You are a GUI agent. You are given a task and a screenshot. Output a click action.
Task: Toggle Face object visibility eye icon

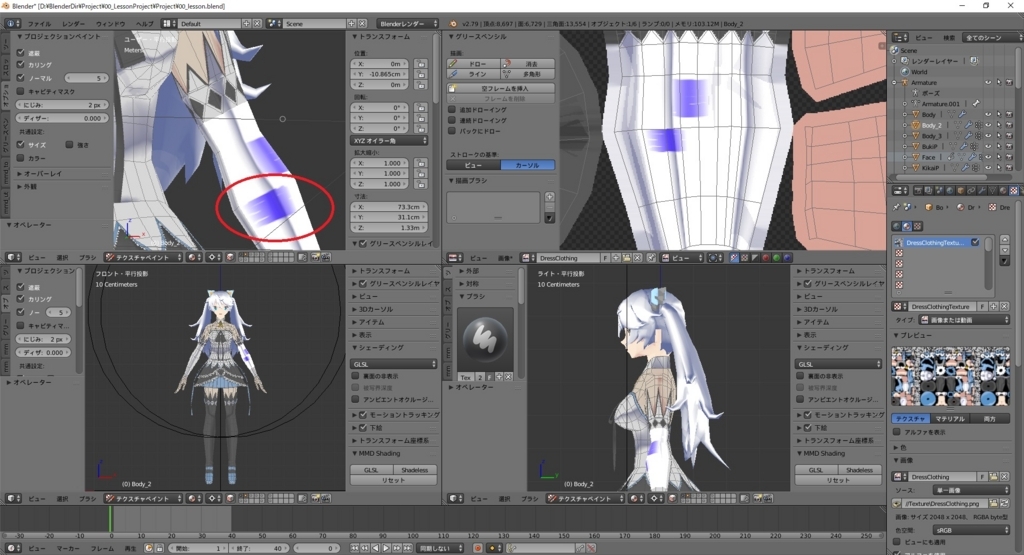click(988, 157)
